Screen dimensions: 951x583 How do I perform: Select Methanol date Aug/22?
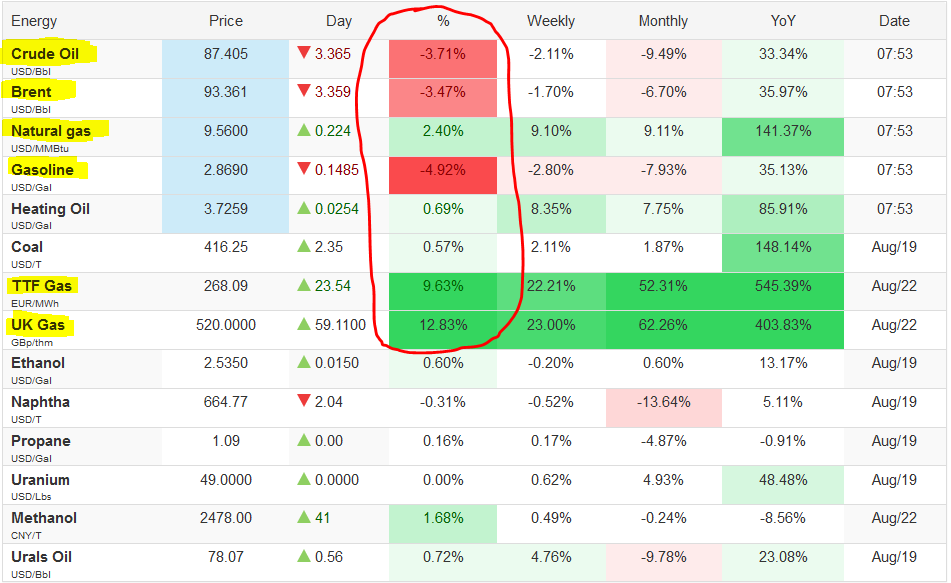tap(895, 518)
